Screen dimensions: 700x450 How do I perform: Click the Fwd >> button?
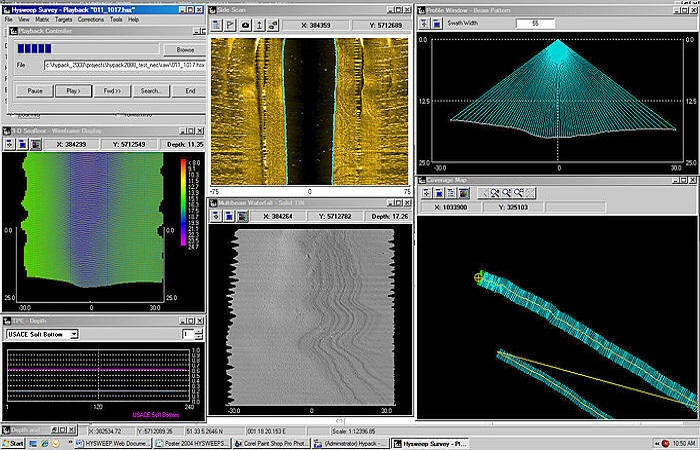tap(112, 91)
